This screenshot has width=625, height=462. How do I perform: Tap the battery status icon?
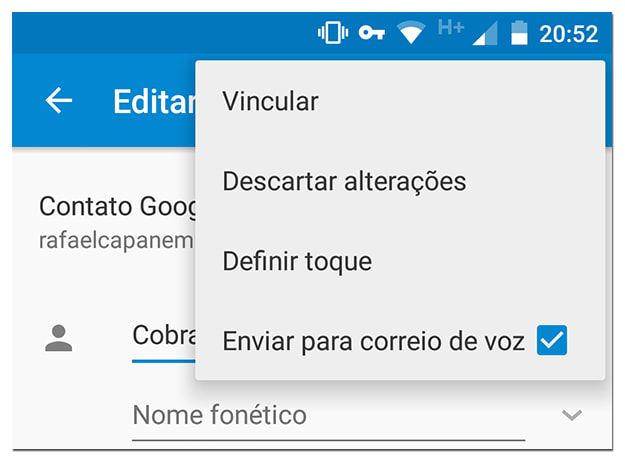click(518, 33)
